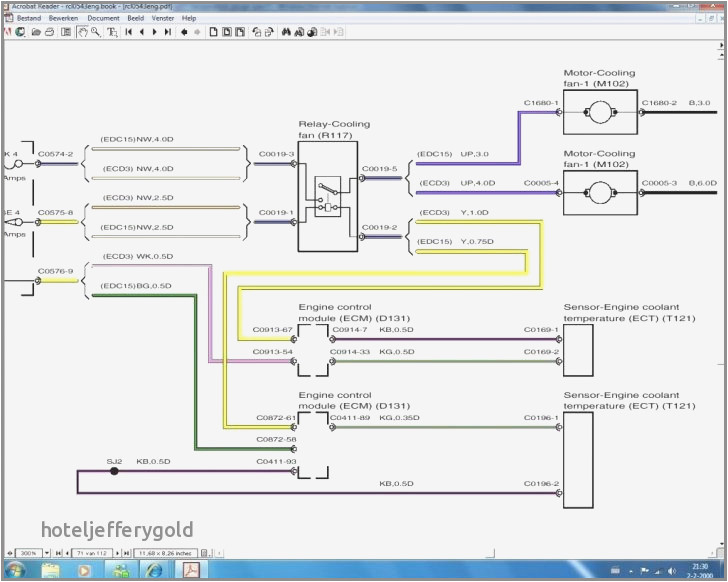The image size is (728, 582).
Task: Click next page arrow in status bar
Action: 117,552
